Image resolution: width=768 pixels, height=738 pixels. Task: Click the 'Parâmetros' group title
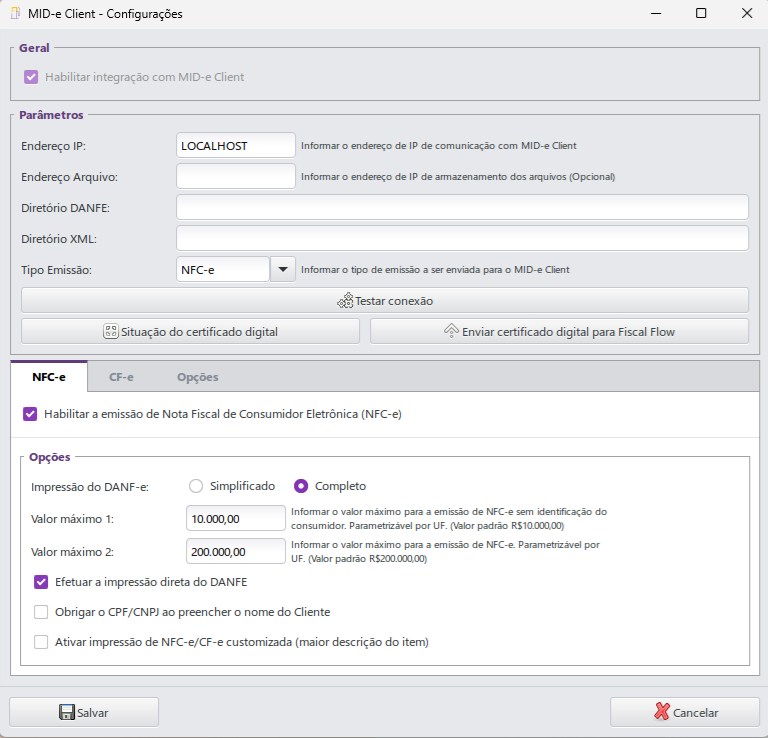coord(51,115)
